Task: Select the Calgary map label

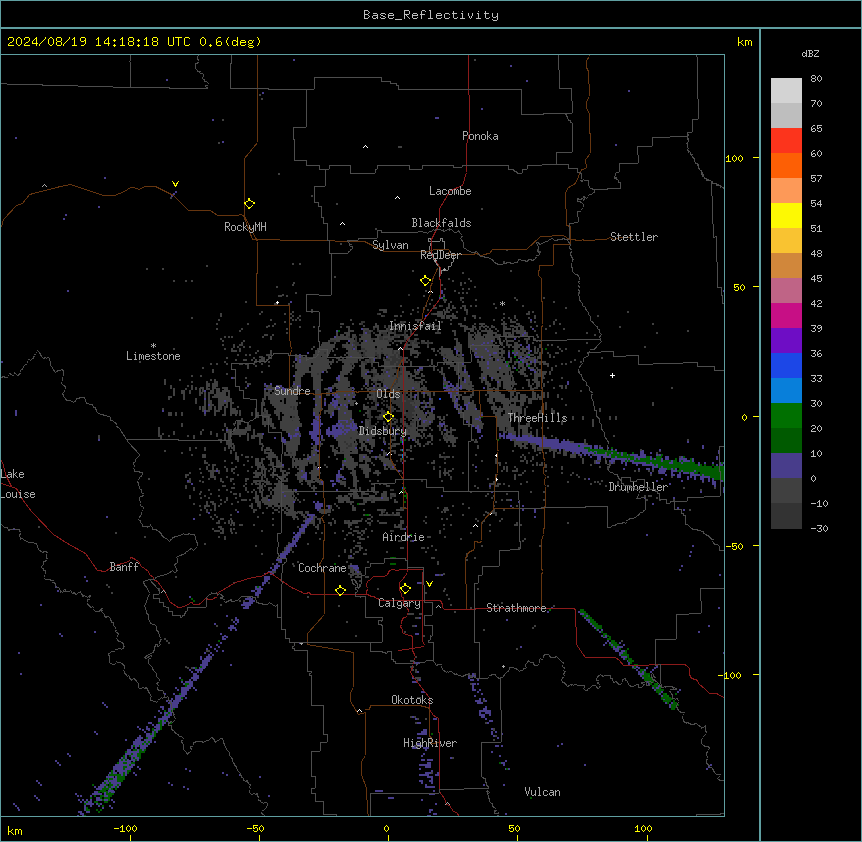Action: tap(400, 603)
